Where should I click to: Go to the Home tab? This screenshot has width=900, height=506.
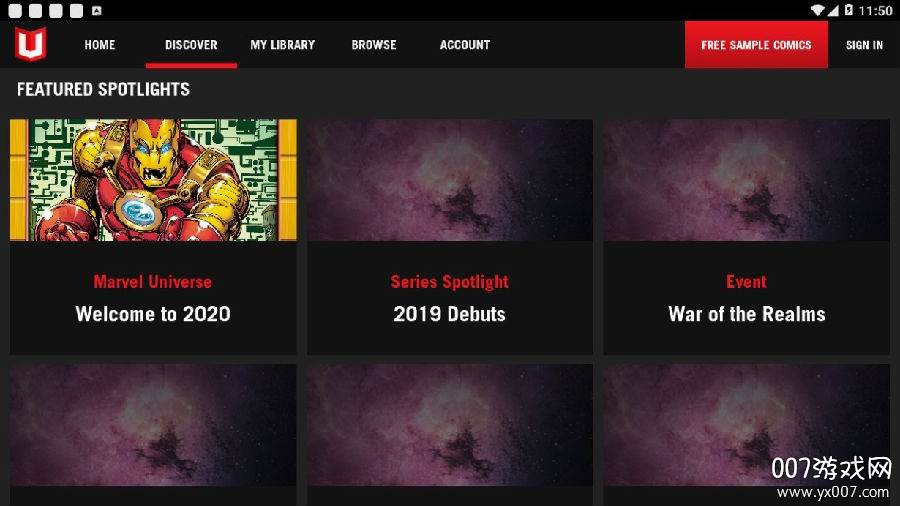point(100,45)
